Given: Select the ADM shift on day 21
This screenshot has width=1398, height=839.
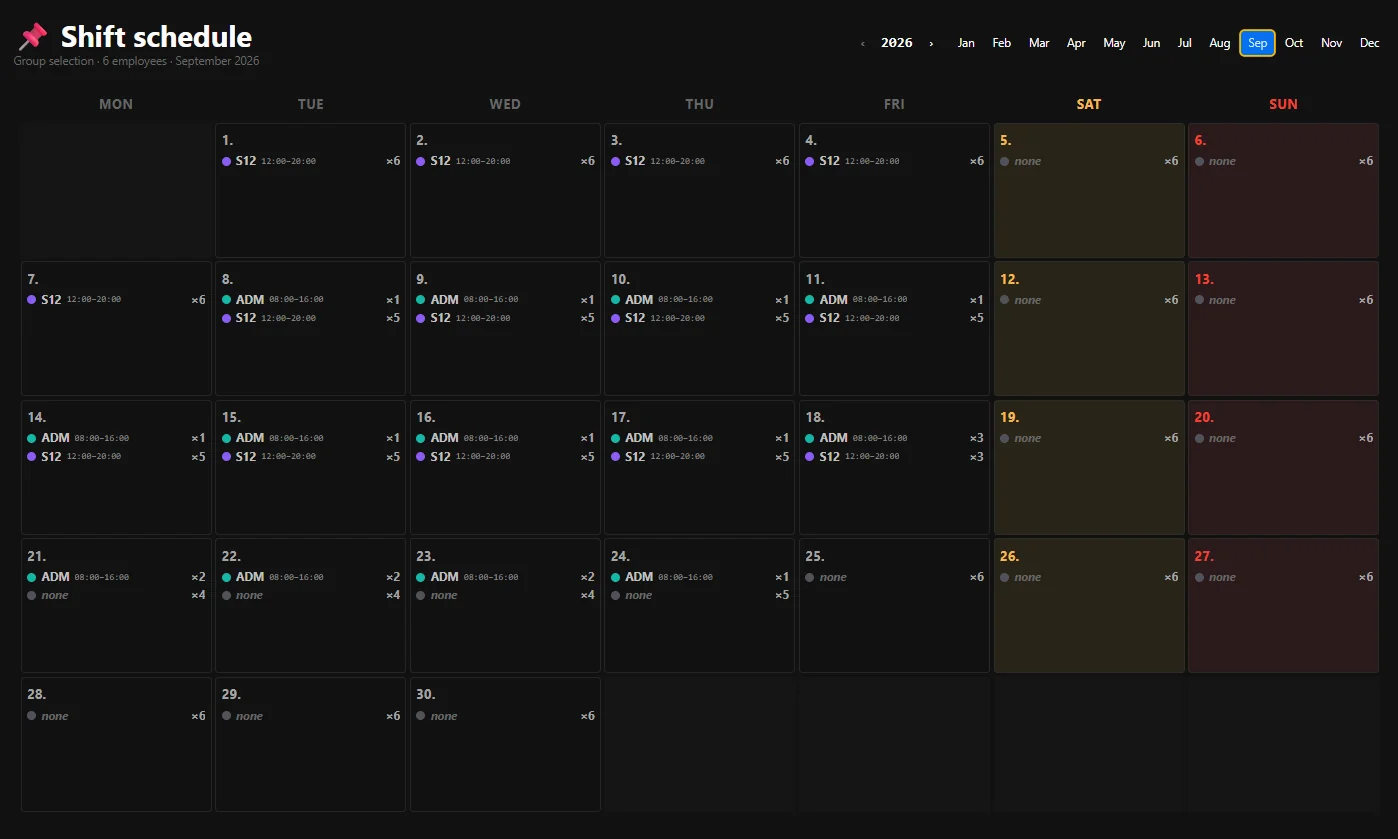Looking at the screenshot, I should click(x=116, y=577).
